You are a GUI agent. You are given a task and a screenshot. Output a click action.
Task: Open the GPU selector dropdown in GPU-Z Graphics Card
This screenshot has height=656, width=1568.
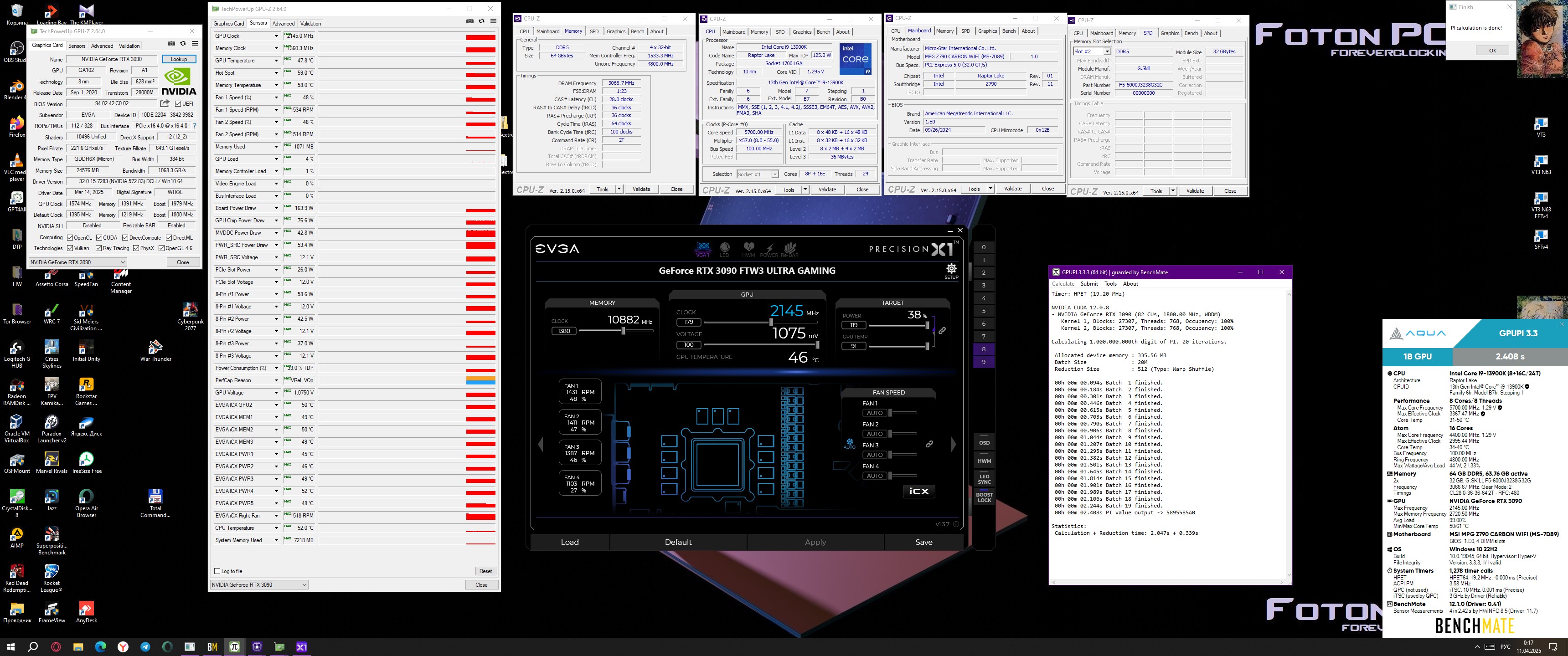(x=78, y=262)
